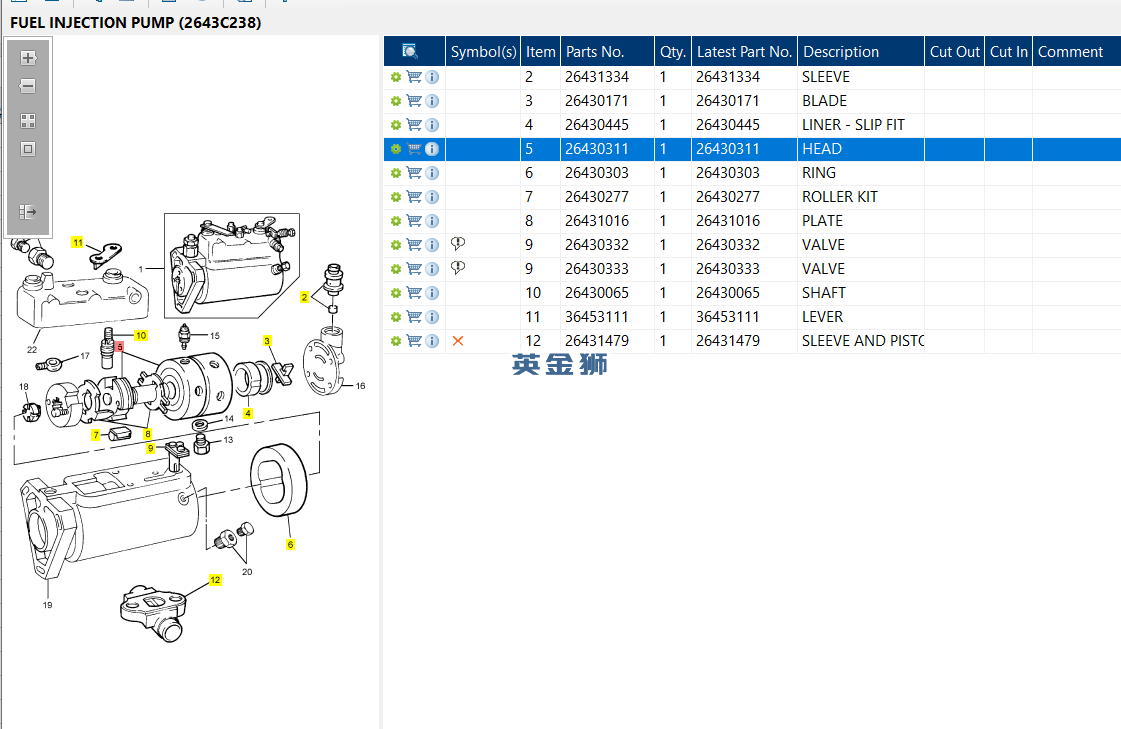Open the note bubble for VALVE 26430332
This screenshot has width=1121, height=729.
(x=458, y=244)
